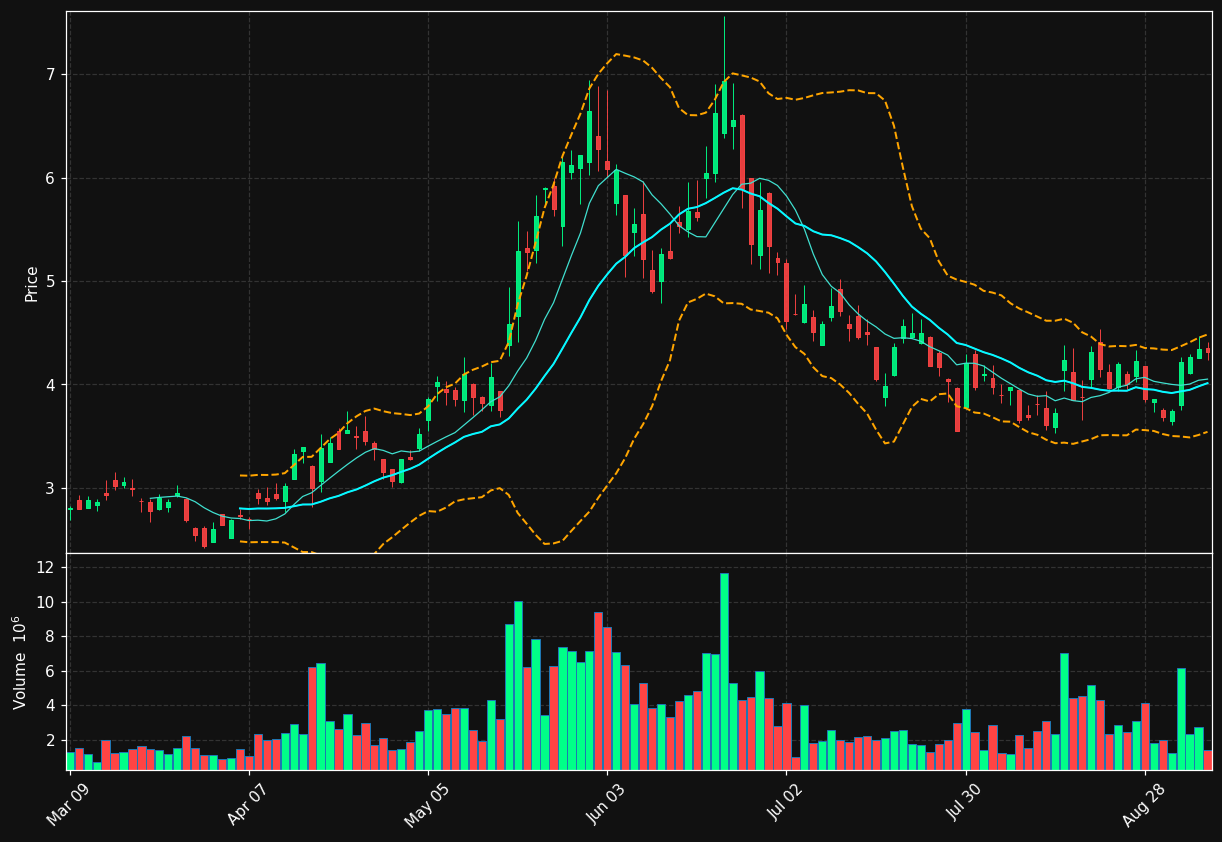Click volume tick label 4
1222x842 pixels.
click(51, 706)
